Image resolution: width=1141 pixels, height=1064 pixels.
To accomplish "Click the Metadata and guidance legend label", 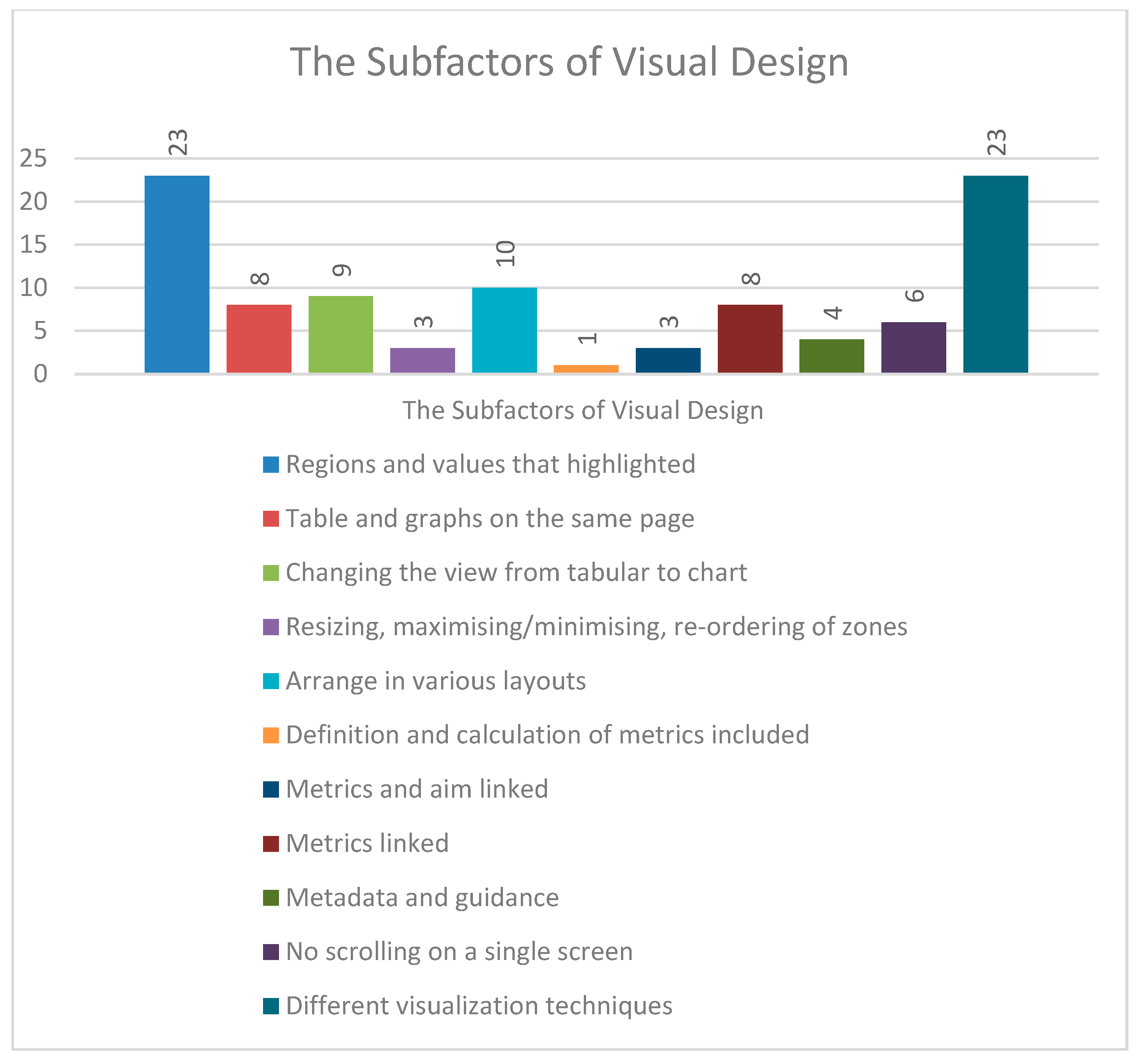I will coord(422,897).
